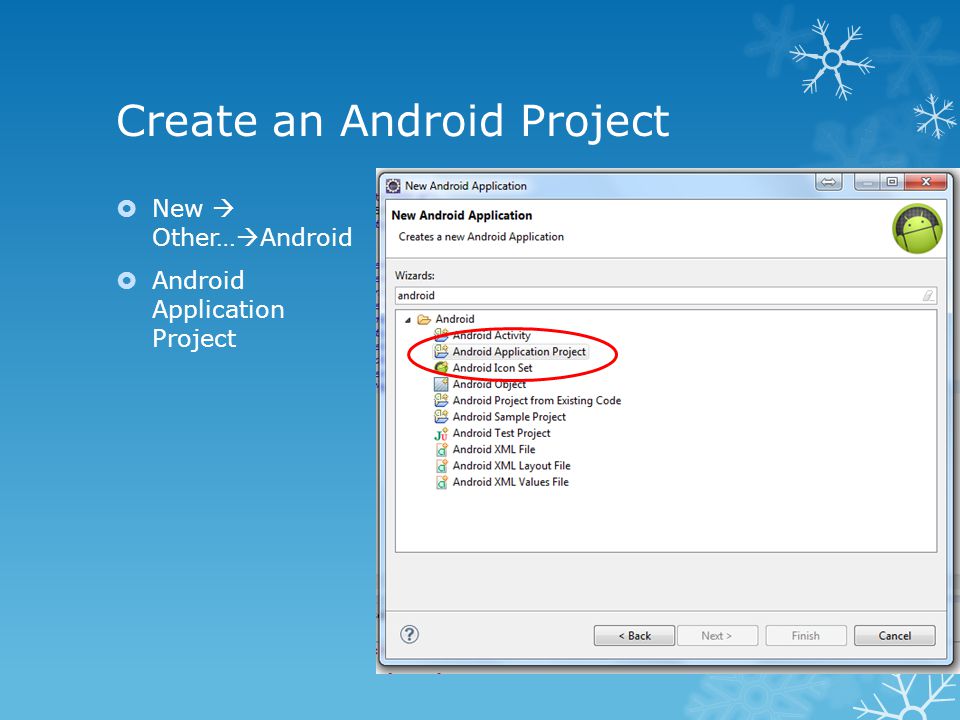Click the Android XML Values File icon
The image size is (960, 720).
point(441,482)
